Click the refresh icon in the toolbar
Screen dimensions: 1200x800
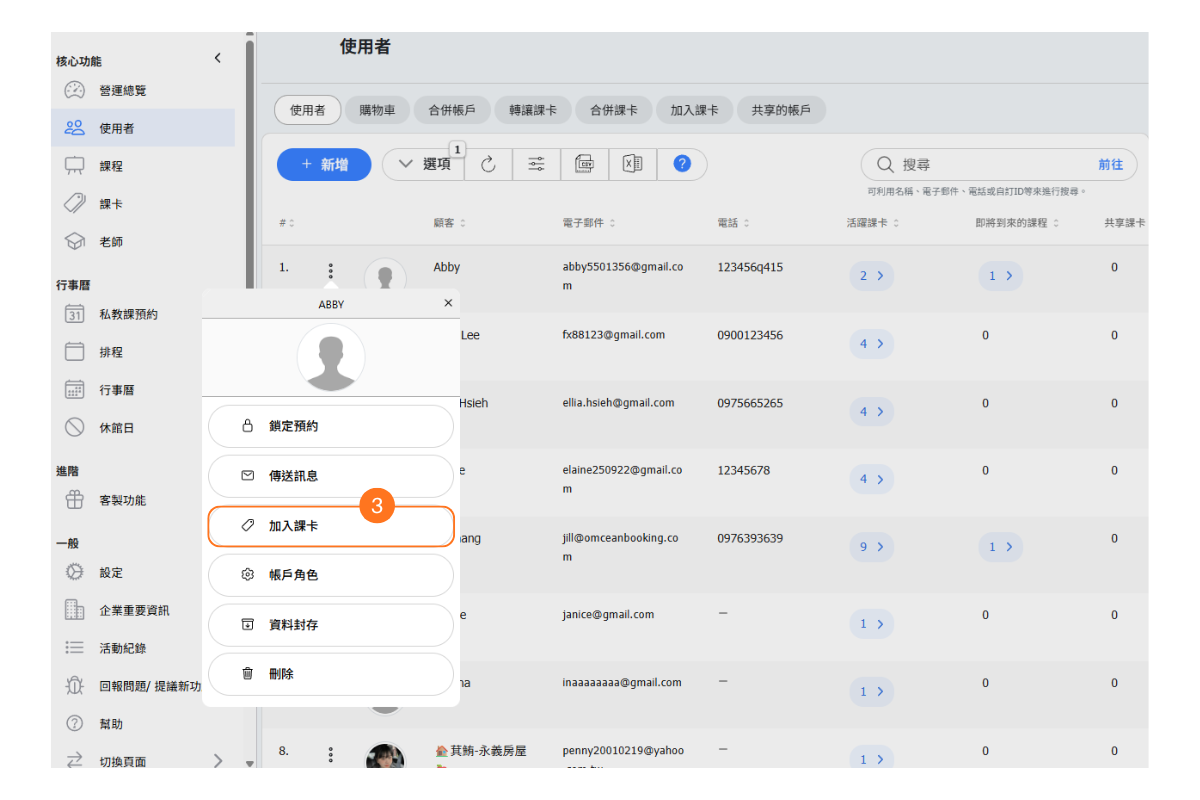(488, 165)
